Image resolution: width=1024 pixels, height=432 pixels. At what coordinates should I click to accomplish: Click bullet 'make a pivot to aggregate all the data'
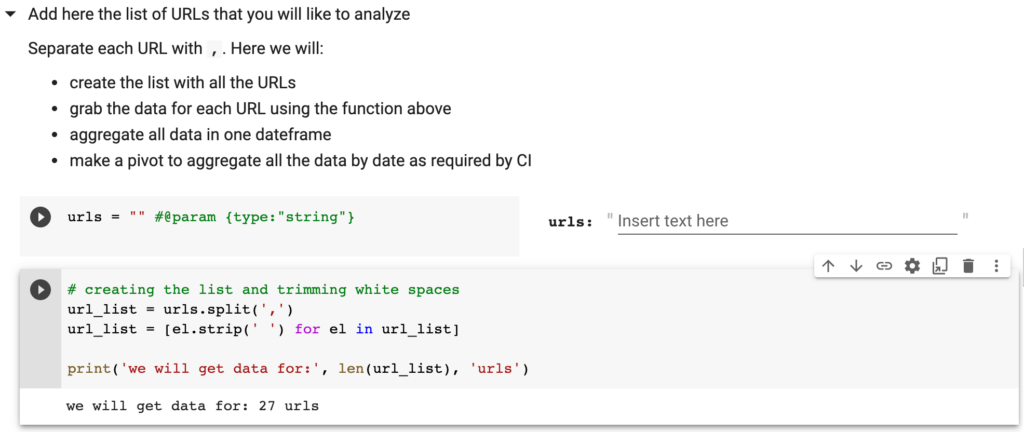point(300,161)
